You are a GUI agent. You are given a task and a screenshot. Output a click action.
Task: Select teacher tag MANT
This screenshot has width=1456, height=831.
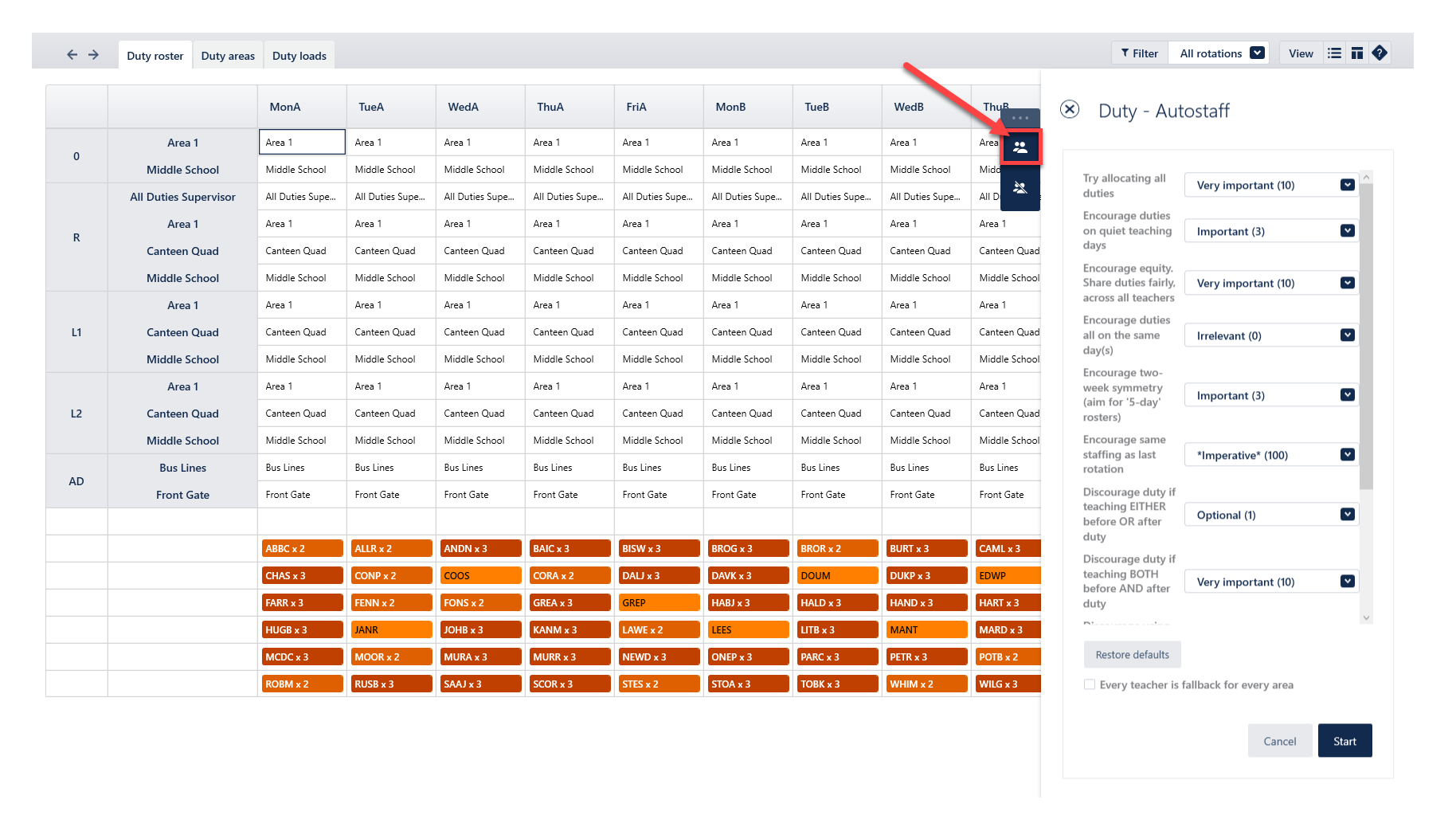click(x=926, y=630)
